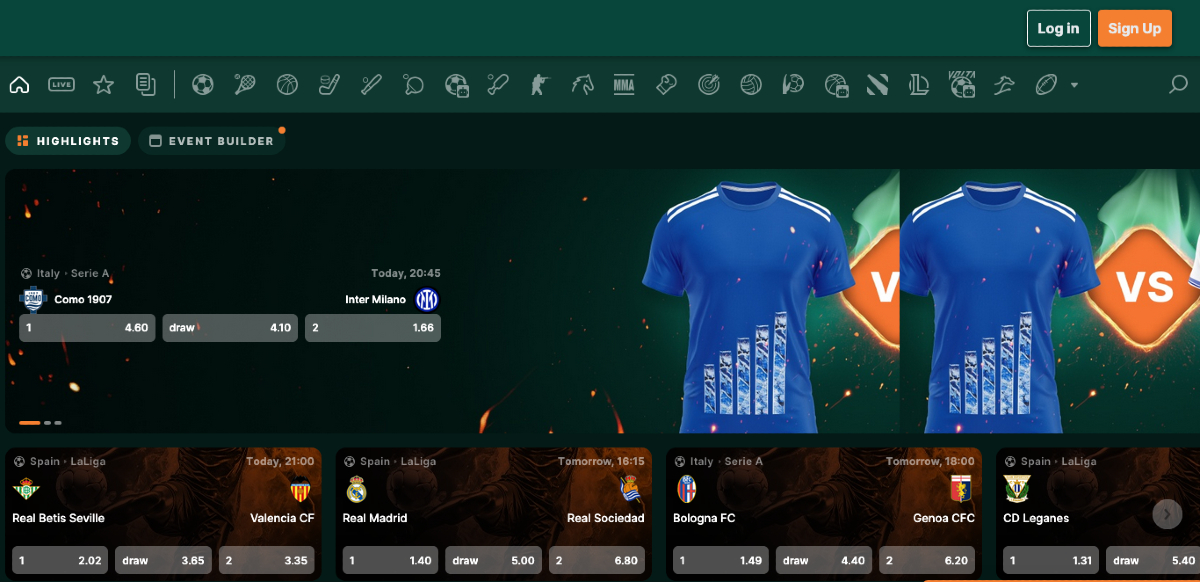1200x582 pixels.
Task: Open the bet slip documents icon
Action: coord(146,85)
